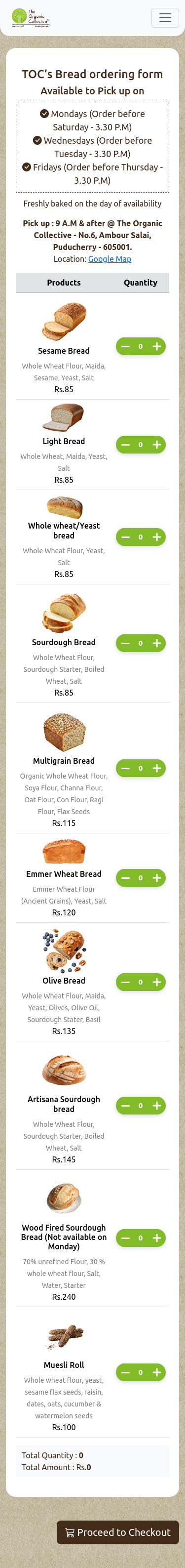This screenshot has height=1568, width=185.
Task: Increase Multigrain Bread quantity by one
Action: click(x=156, y=768)
